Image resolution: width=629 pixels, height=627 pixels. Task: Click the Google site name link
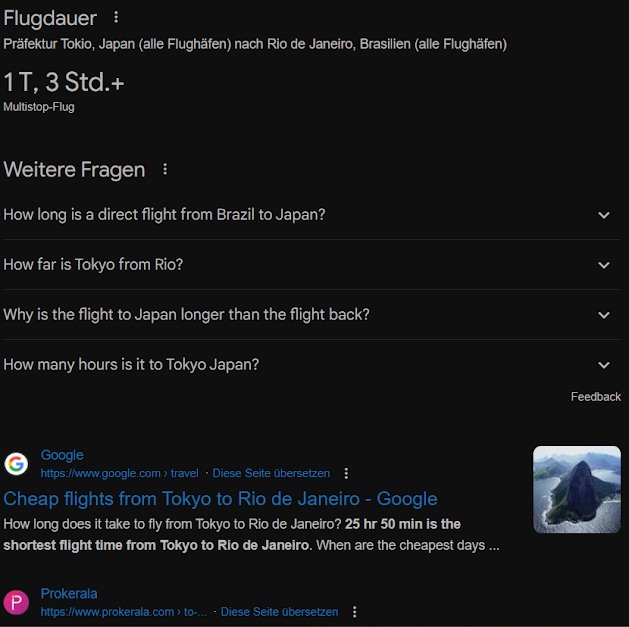tap(62, 455)
